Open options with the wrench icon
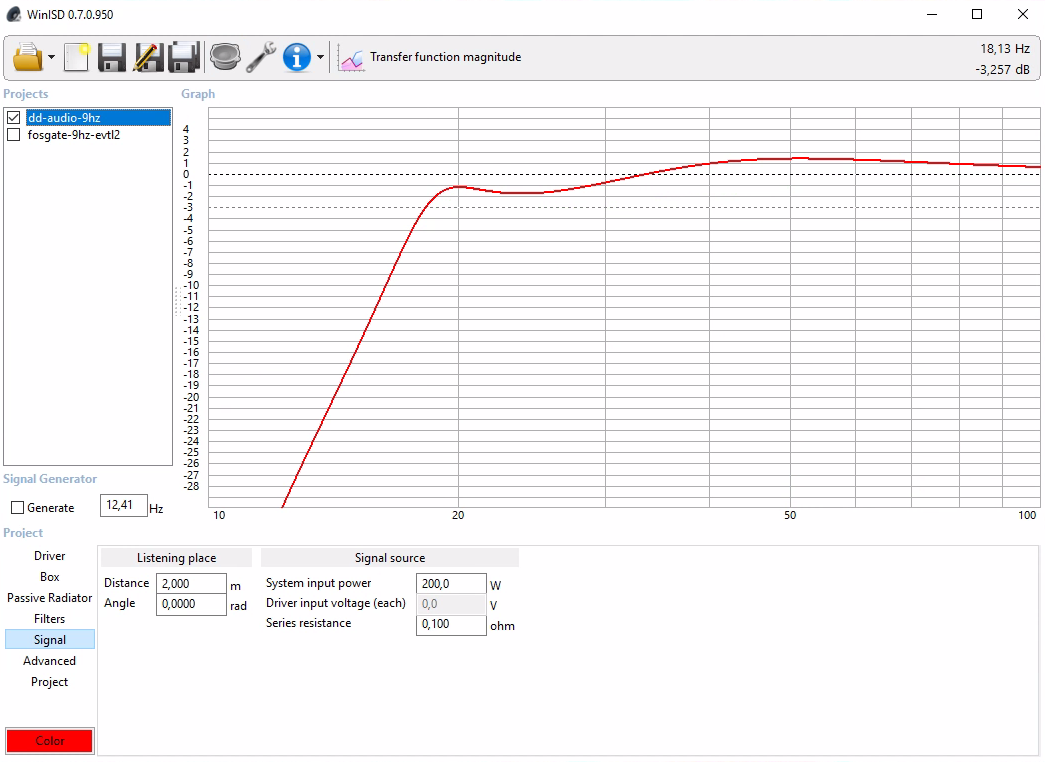Screen dimensions: 1045x762 coord(261,57)
